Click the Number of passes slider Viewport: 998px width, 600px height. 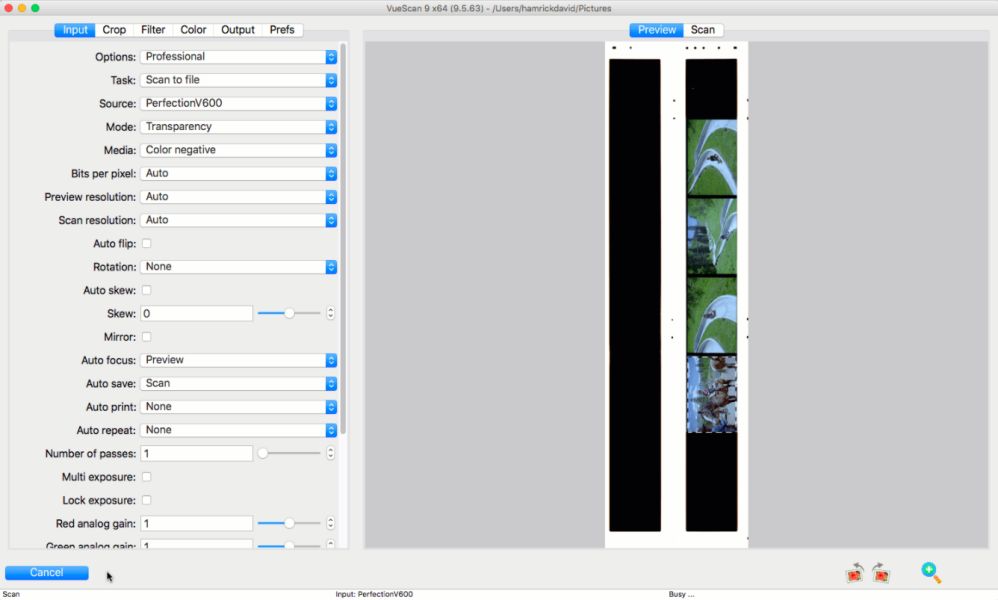289,453
